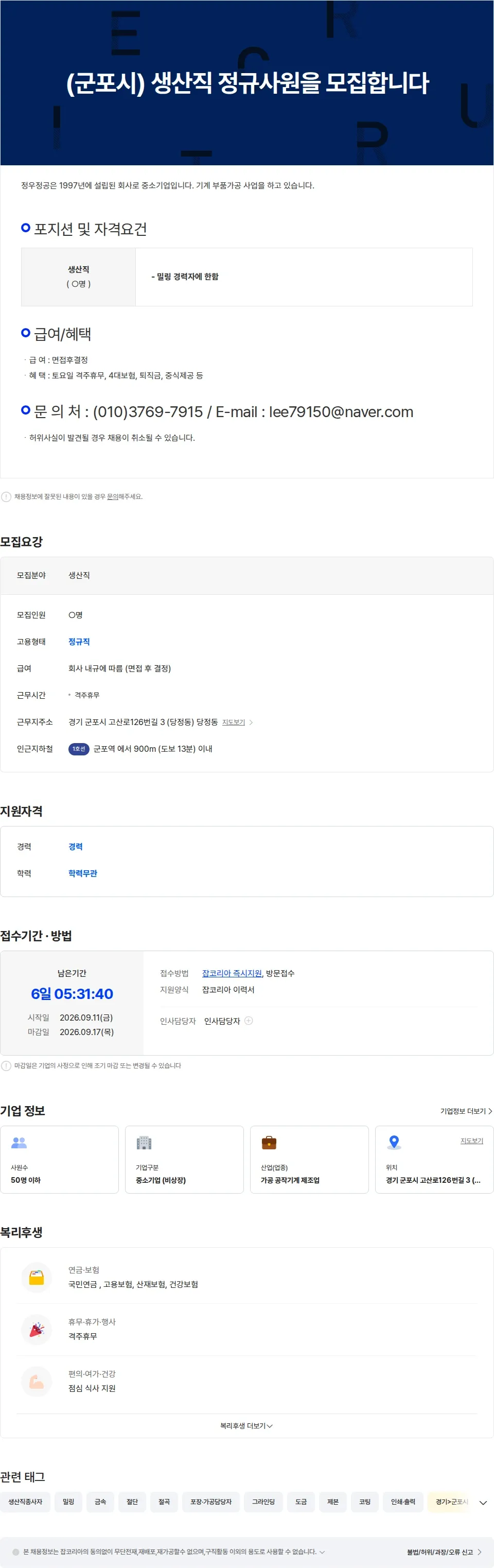Select the 밀링 tag
This screenshot has height=1568, width=494.
click(68, 1502)
